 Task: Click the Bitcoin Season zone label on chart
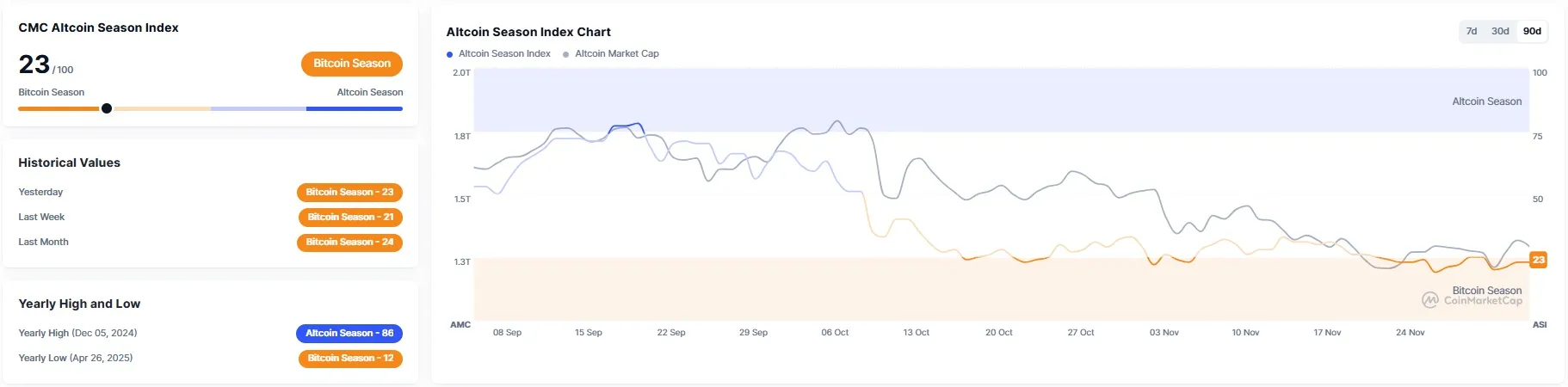click(1486, 291)
